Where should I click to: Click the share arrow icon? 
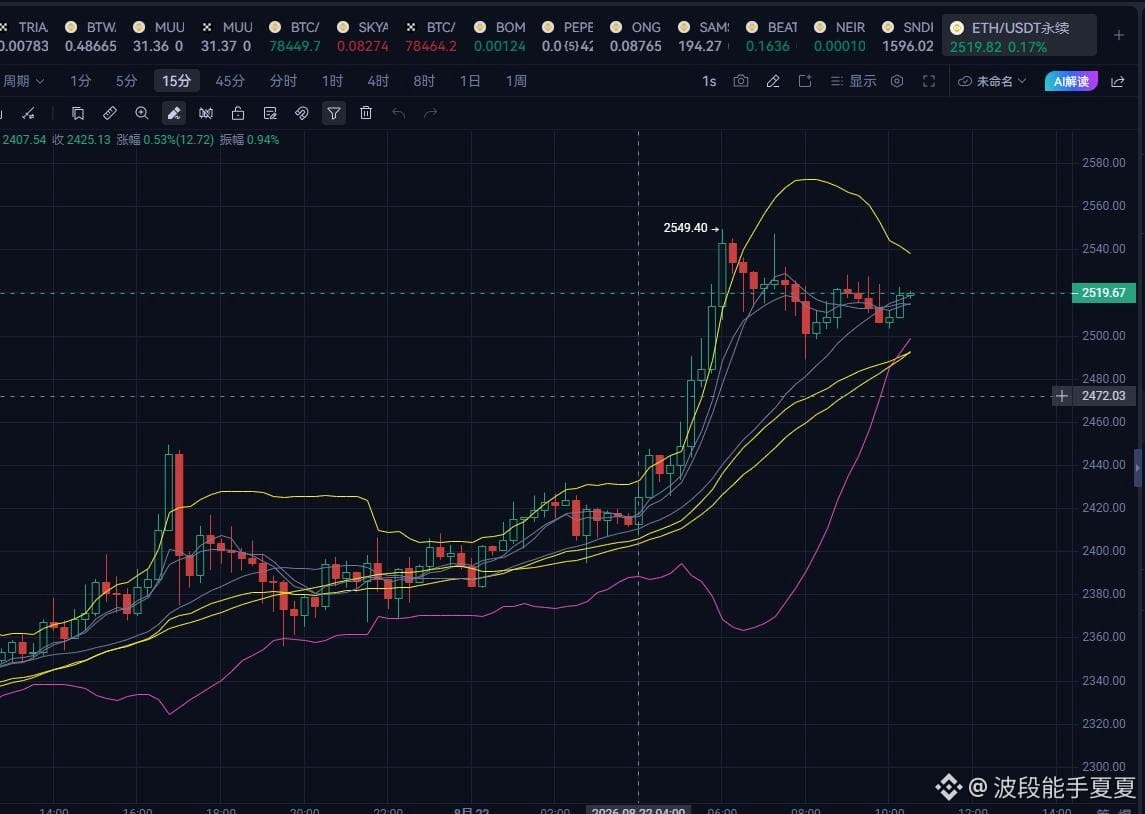1118,81
